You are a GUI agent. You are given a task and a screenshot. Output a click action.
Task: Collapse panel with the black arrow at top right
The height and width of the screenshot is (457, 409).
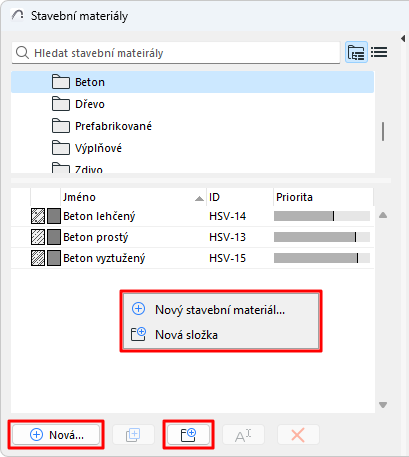(x=403, y=38)
